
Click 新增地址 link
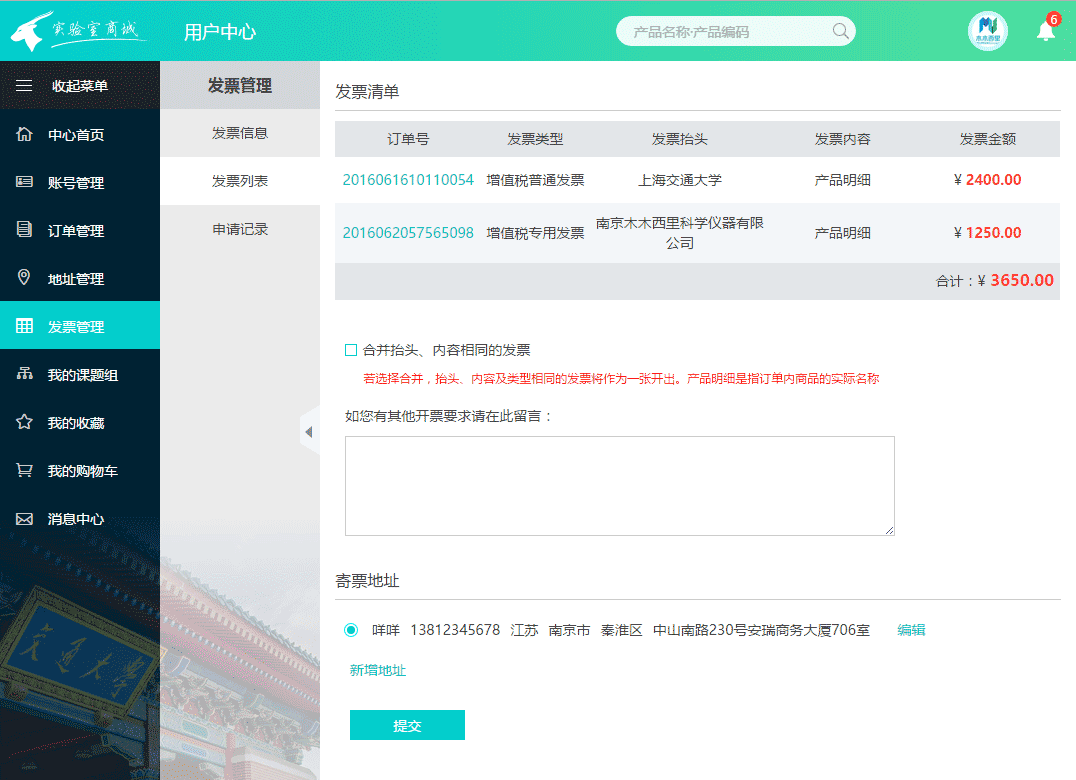click(377, 670)
